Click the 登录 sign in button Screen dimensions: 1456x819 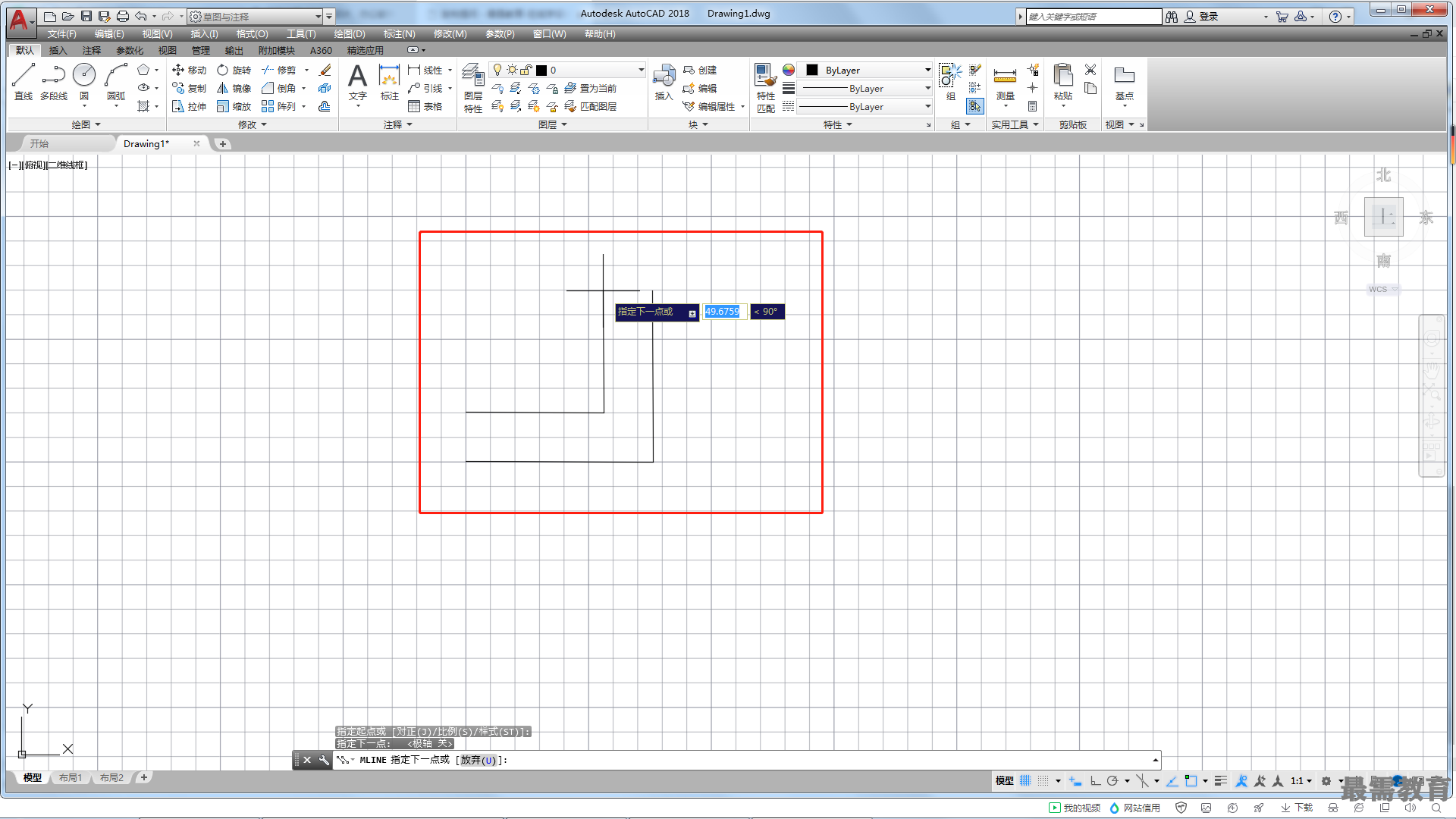(x=1202, y=16)
